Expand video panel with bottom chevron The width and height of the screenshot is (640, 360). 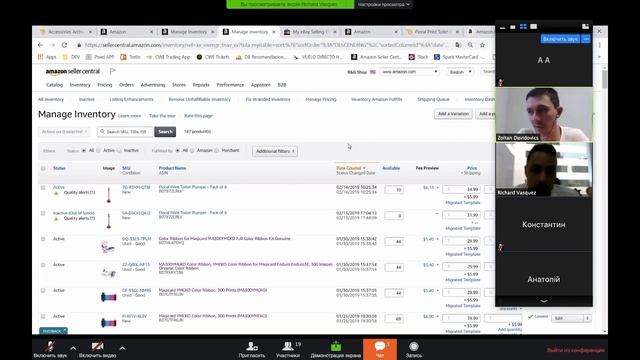(x=544, y=301)
